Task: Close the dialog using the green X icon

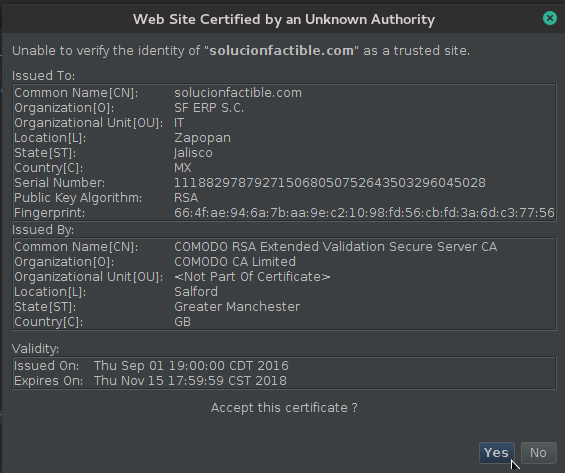Action: pos(550,18)
